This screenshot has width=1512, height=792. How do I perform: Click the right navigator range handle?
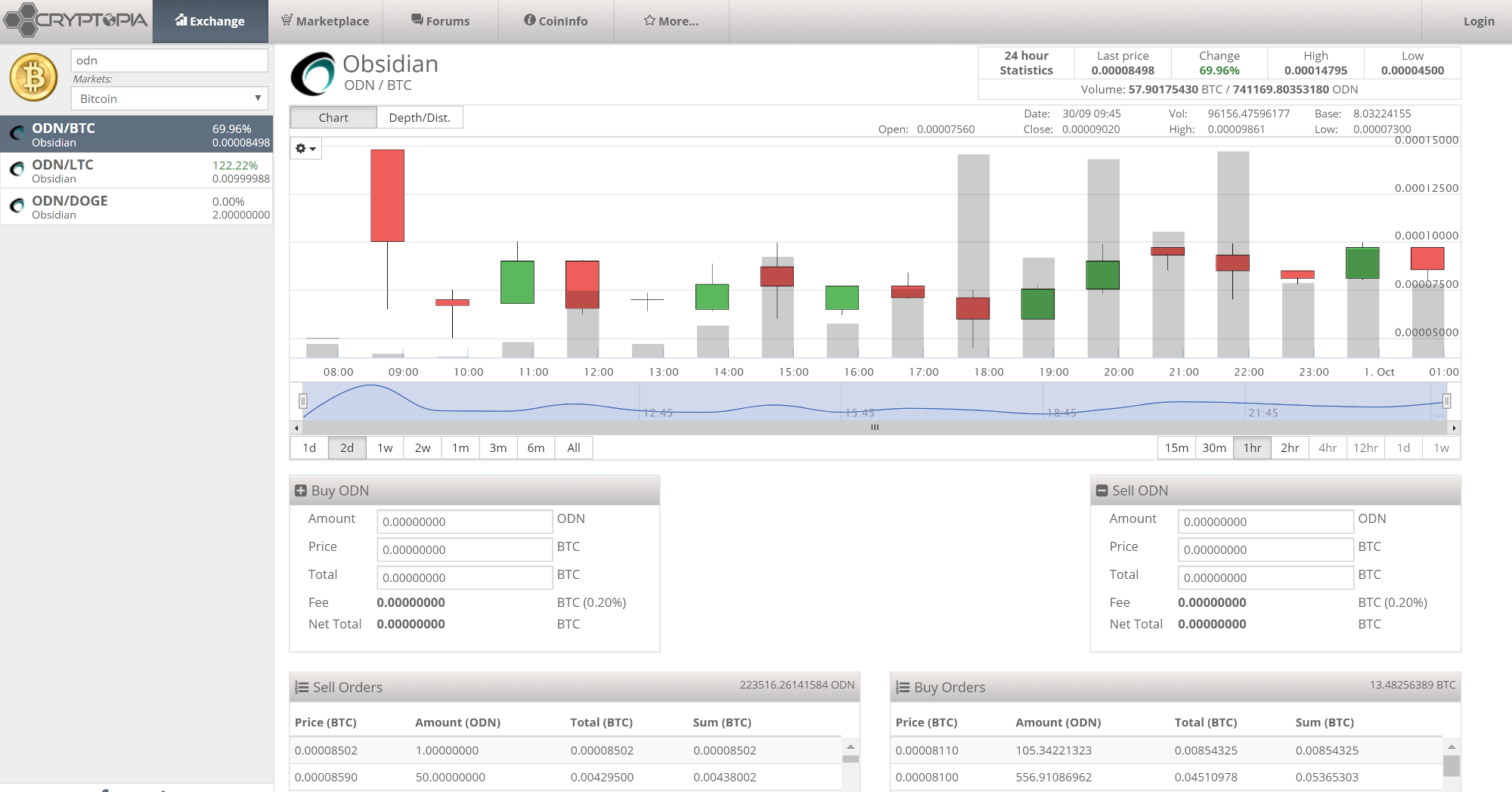click(x=1446, y=401)
